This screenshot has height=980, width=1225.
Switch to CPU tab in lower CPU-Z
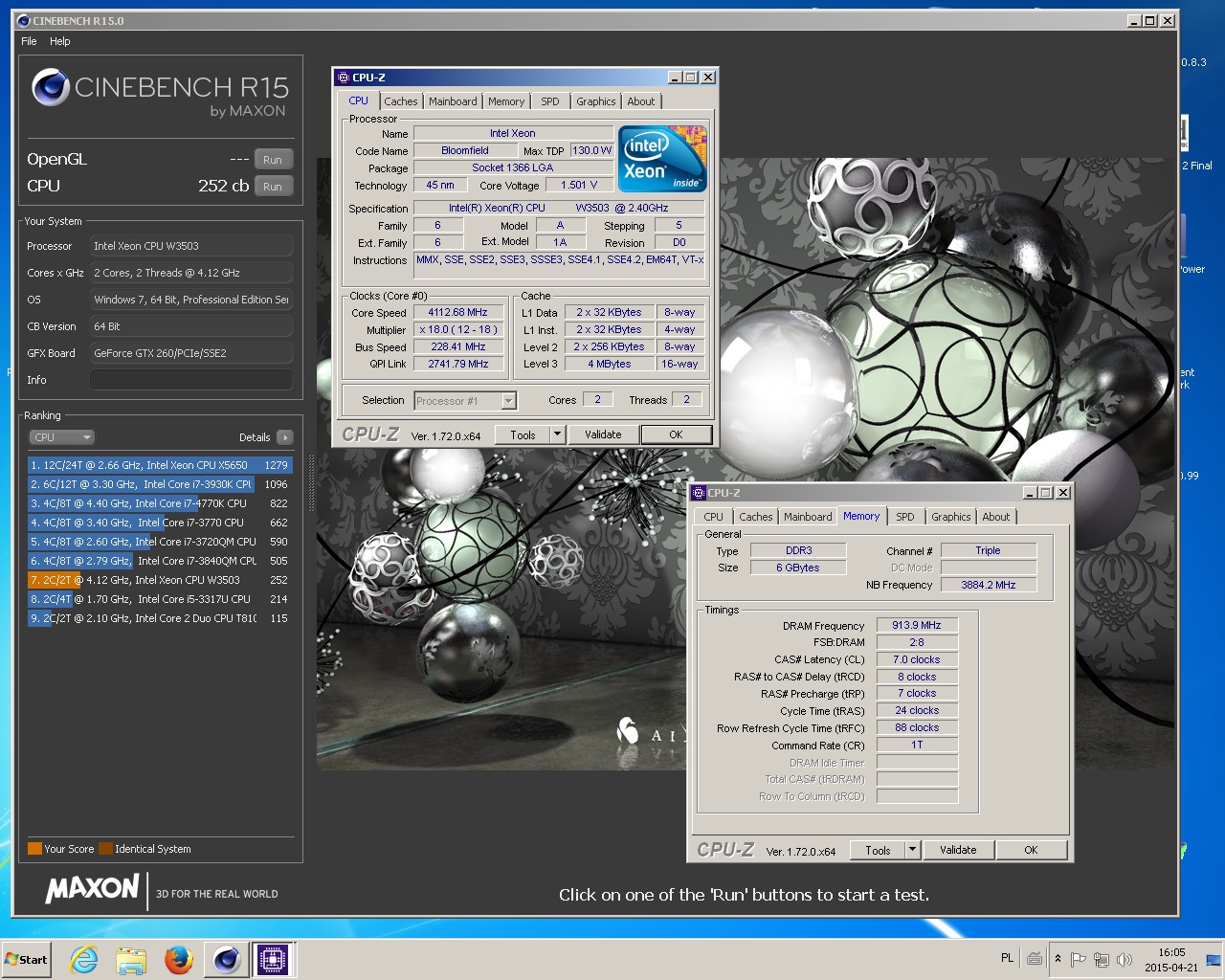pos(714,517)
